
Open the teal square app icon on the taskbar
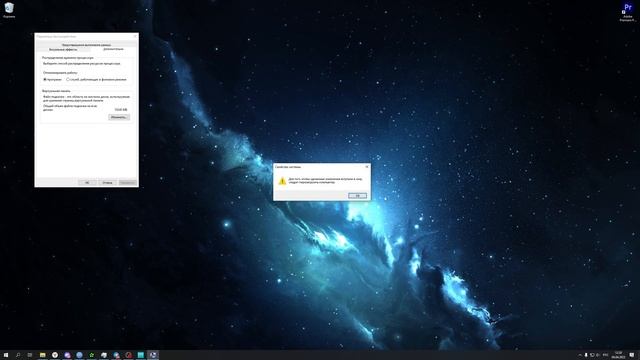141,355
